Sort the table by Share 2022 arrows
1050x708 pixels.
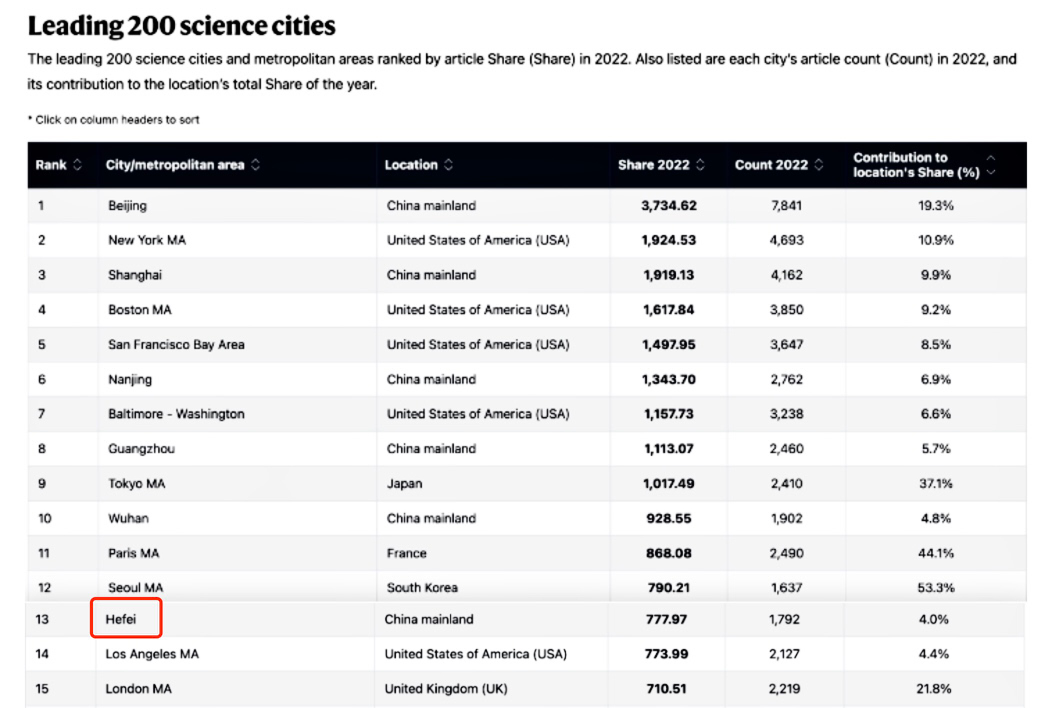tap(700, 165)
